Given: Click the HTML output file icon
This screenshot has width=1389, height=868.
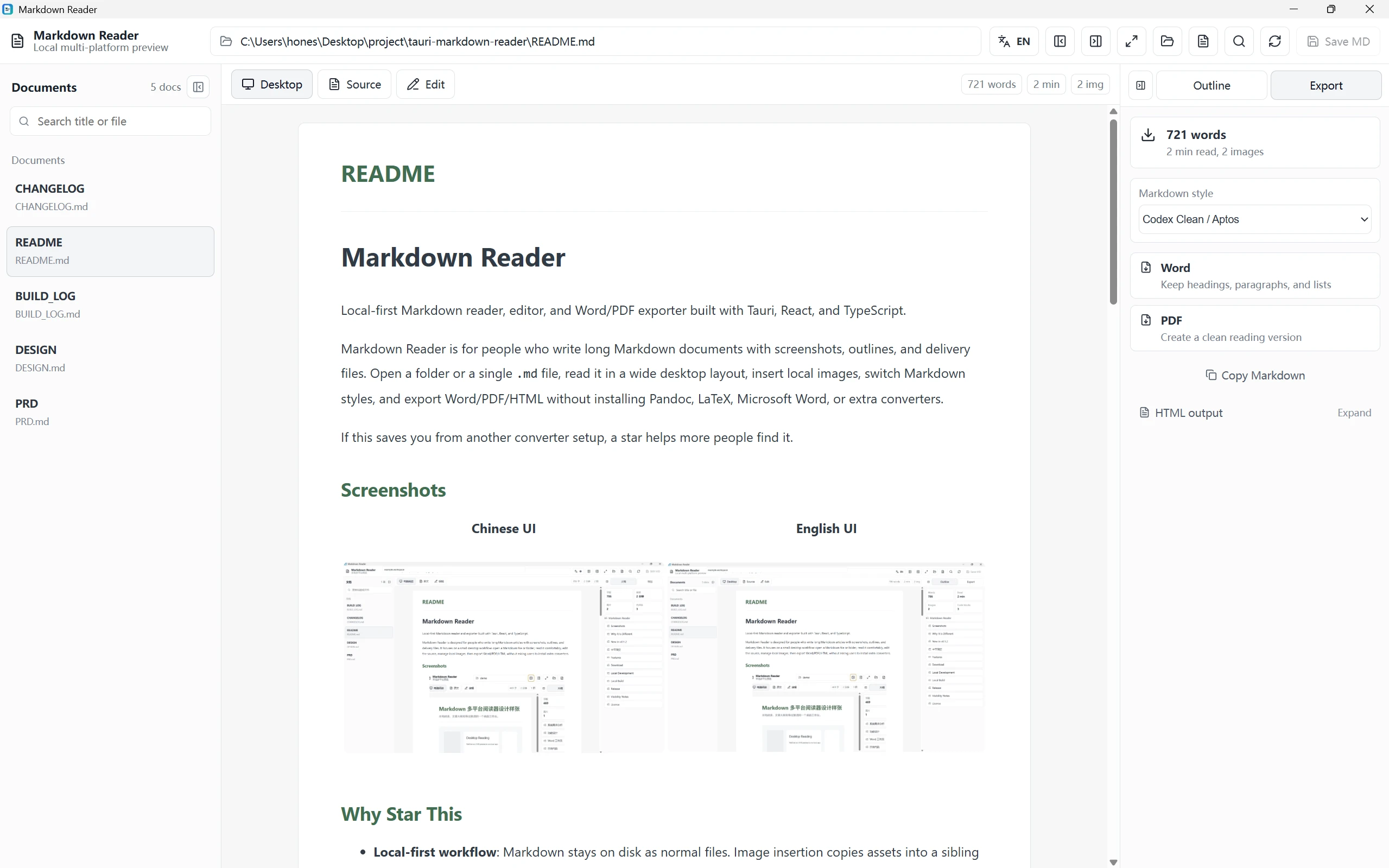Looking at the screenshot, I should pos(1145,413).
